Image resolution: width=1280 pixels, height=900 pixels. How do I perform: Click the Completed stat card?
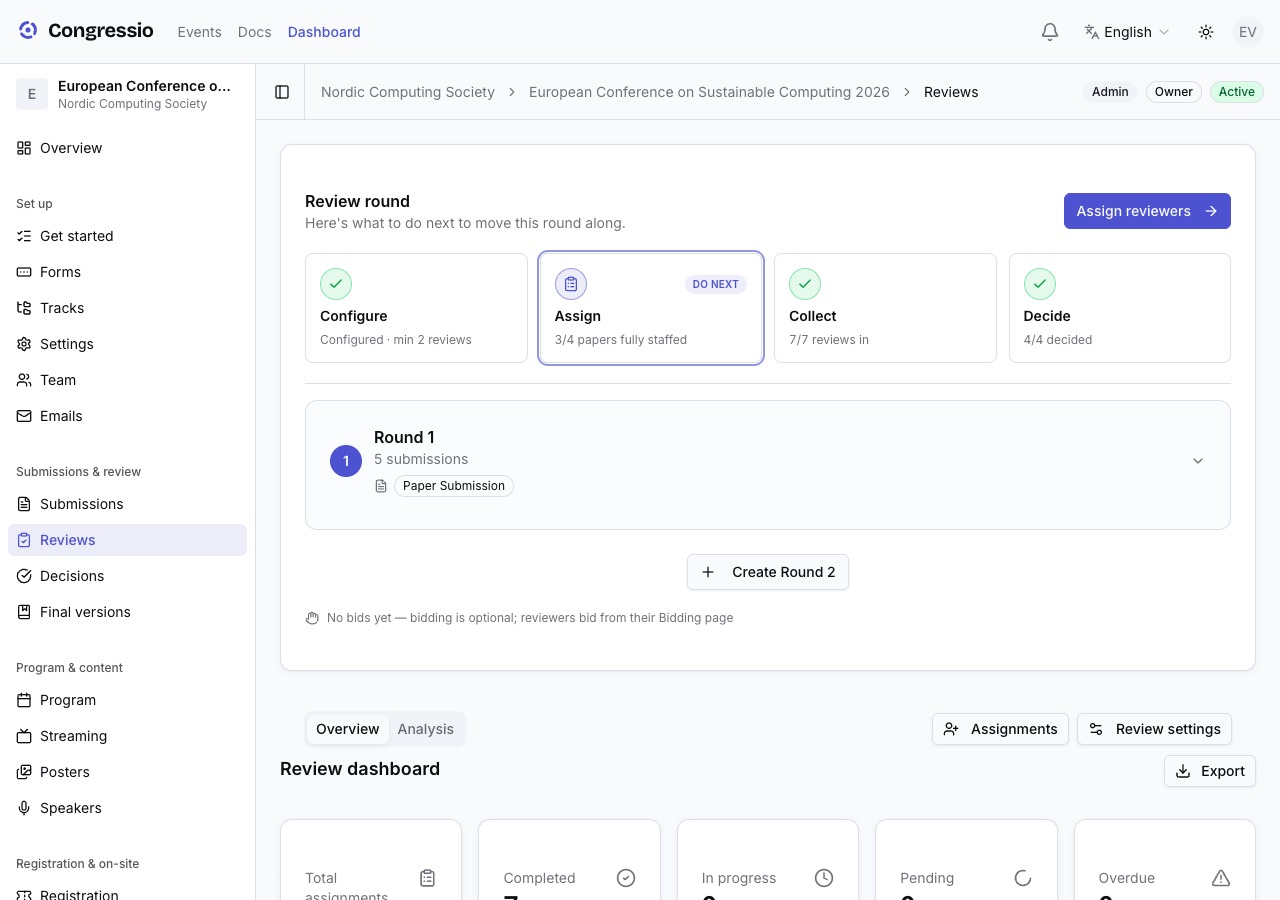click(x=569, y=860)
